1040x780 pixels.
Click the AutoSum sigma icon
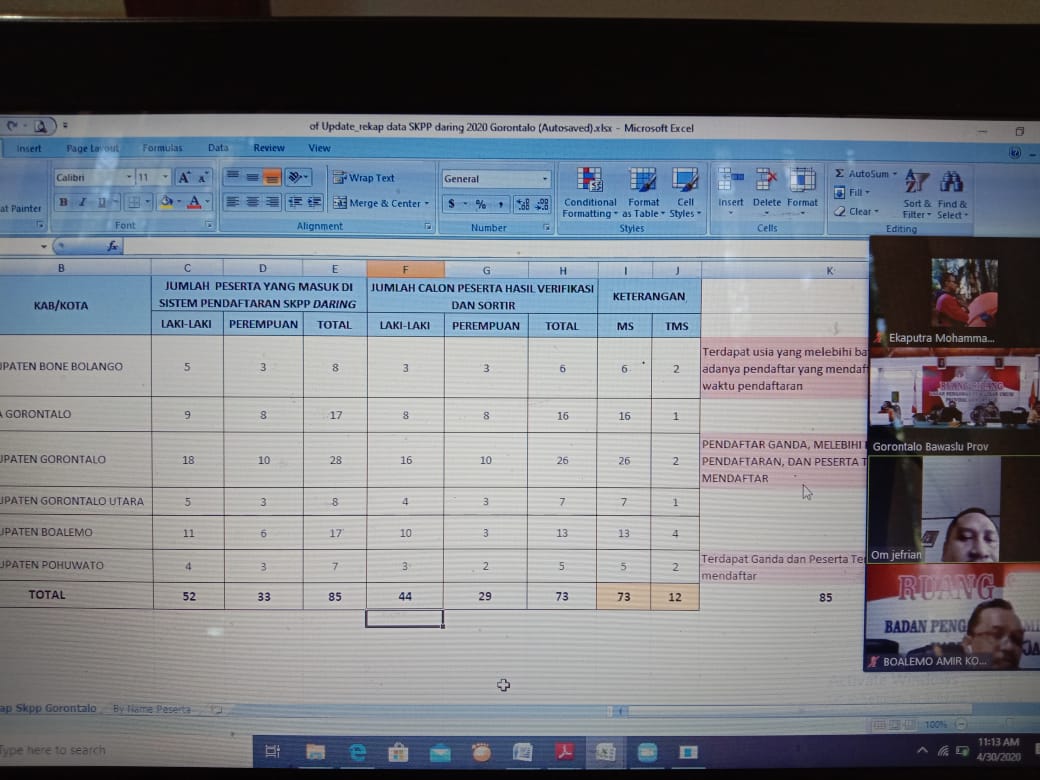tap(840, 174)
